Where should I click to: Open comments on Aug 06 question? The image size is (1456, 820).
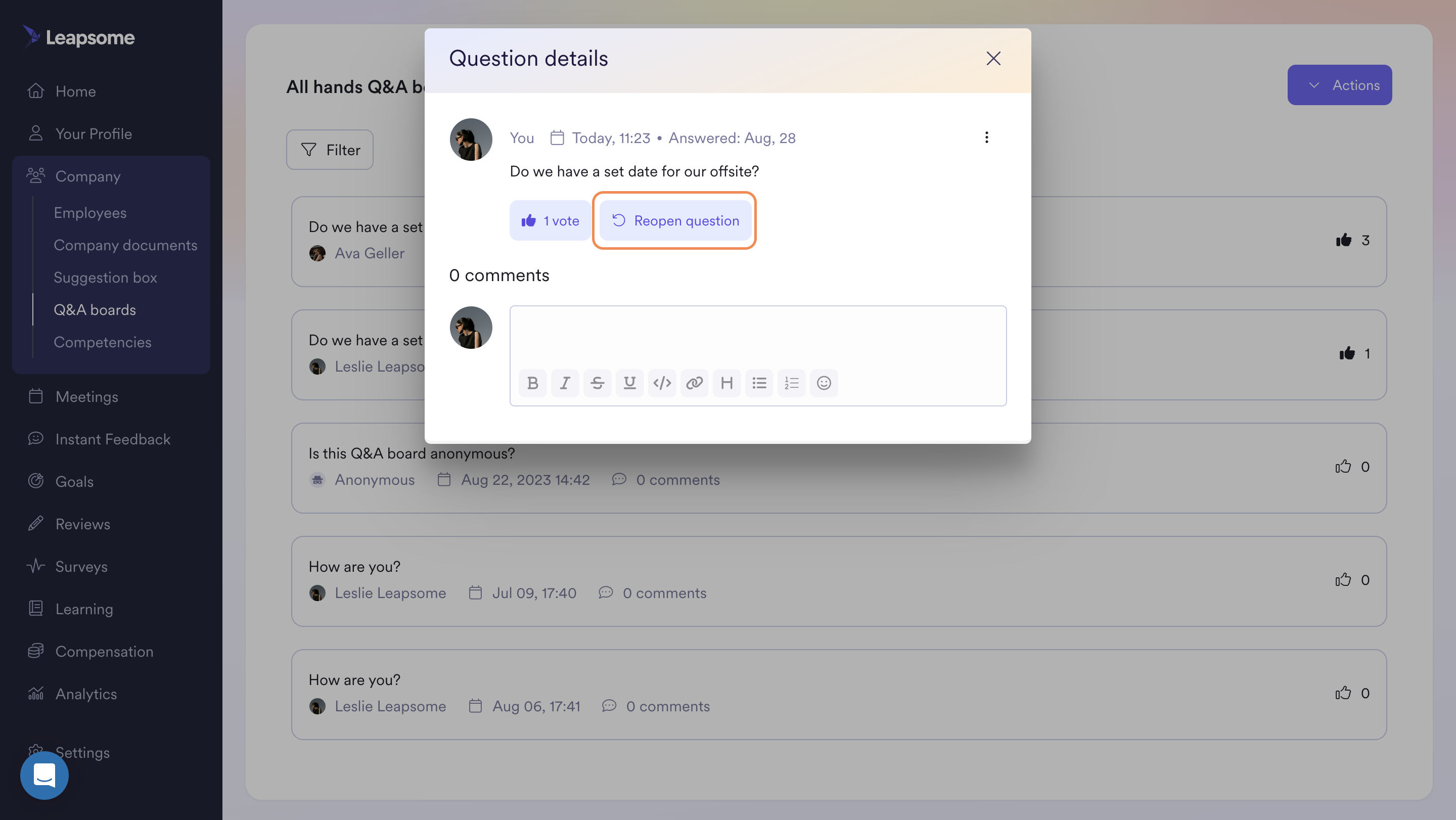[x=656, y=706]
